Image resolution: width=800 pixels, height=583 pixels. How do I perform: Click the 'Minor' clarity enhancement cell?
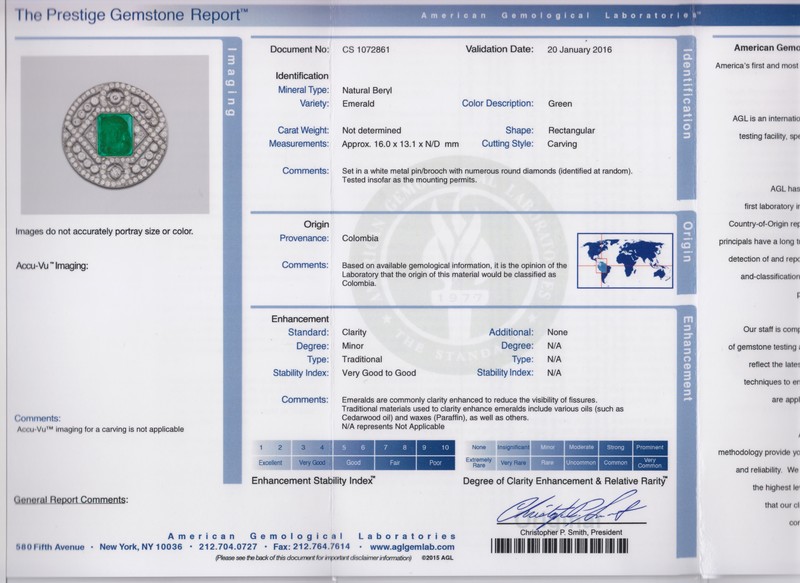548,447
